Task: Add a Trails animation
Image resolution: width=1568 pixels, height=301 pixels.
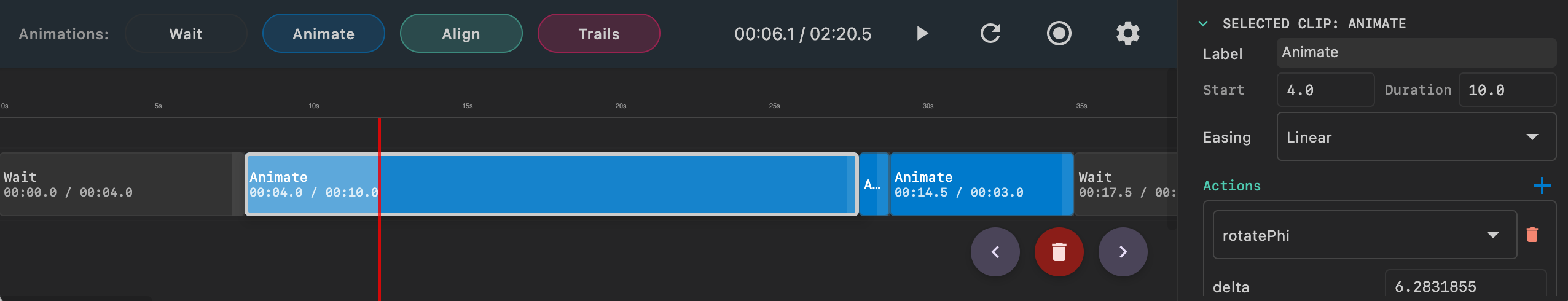Action: [x=598, y=34]
